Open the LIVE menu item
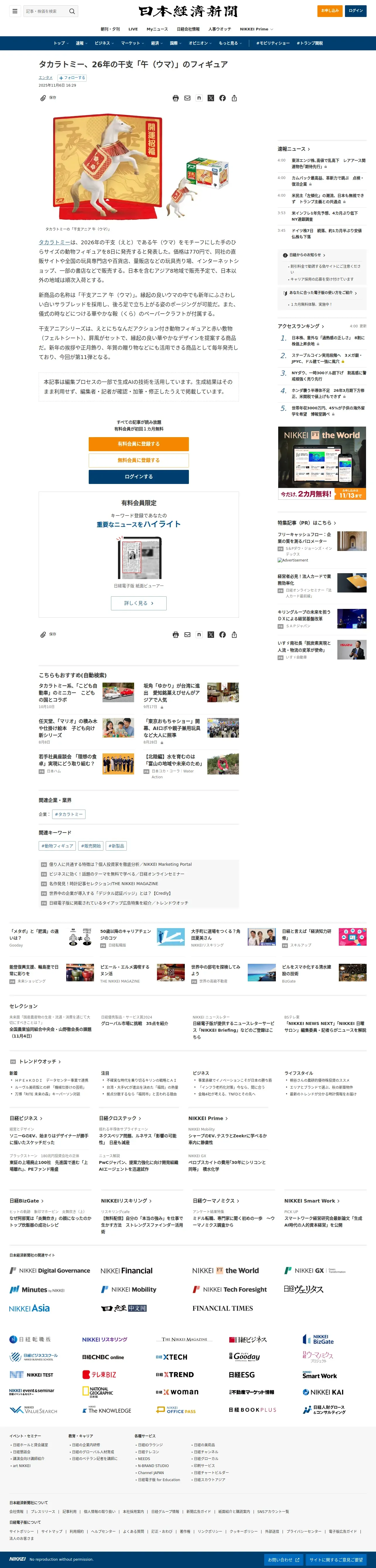The height and width of the screenshot is (1568, 376). (133, 29)
